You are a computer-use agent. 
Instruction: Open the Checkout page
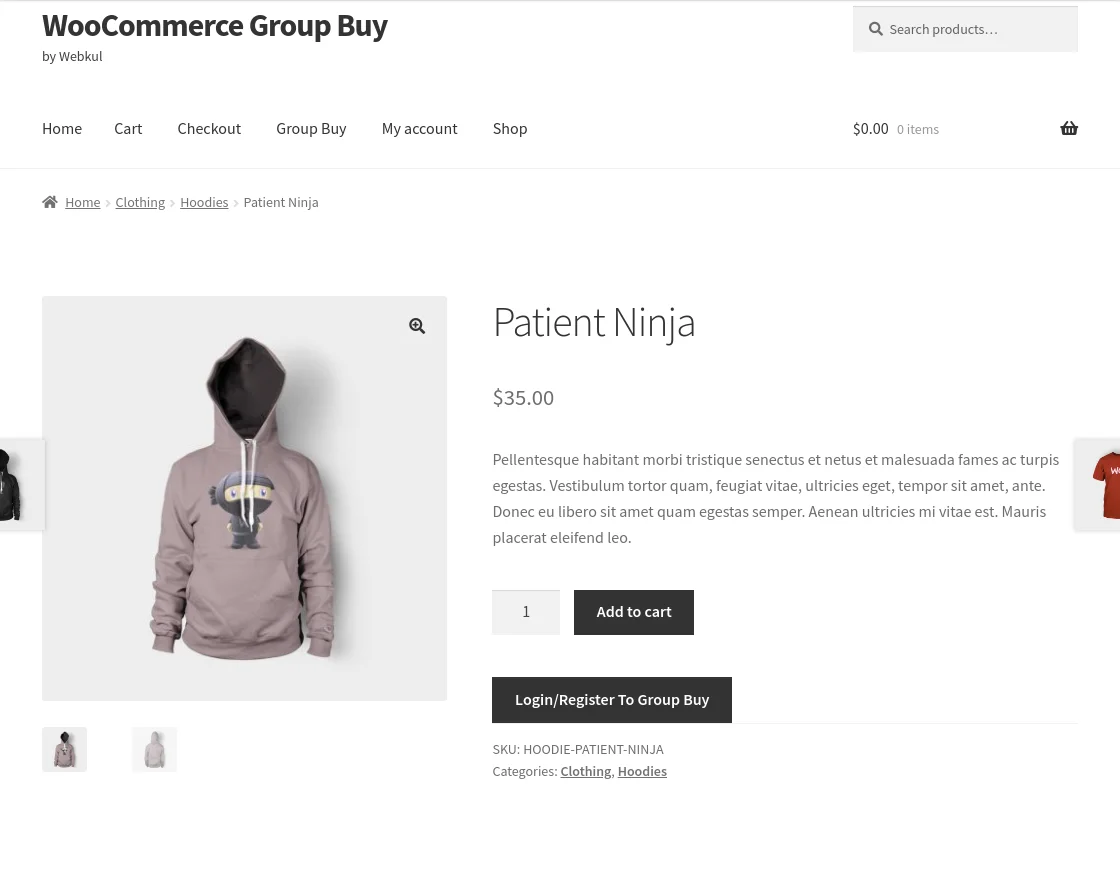209,128
